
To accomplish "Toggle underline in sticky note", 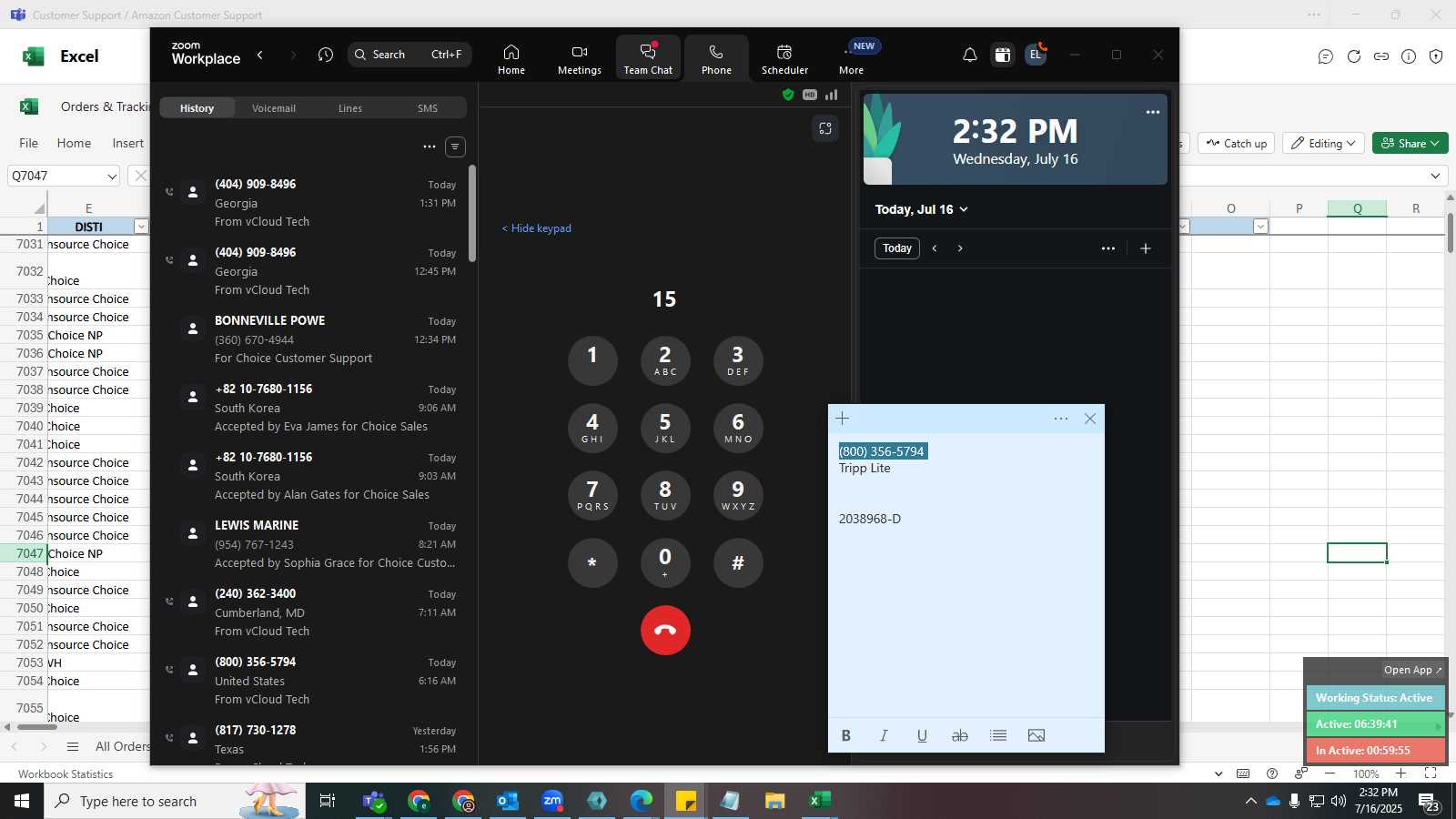I will pyautogui.click(x=922, y=735).
